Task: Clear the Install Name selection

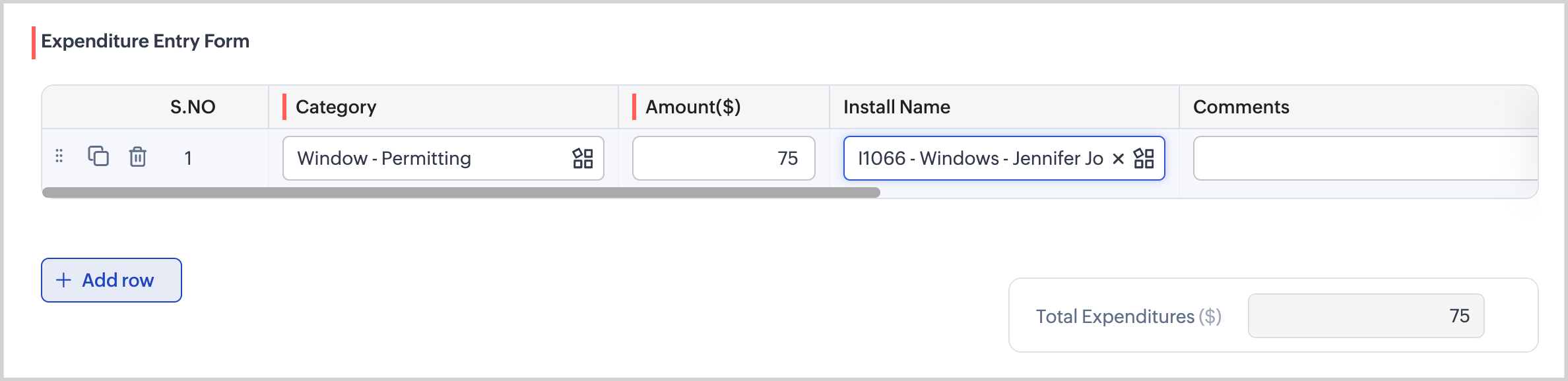Action: (x=1118, y=158)
